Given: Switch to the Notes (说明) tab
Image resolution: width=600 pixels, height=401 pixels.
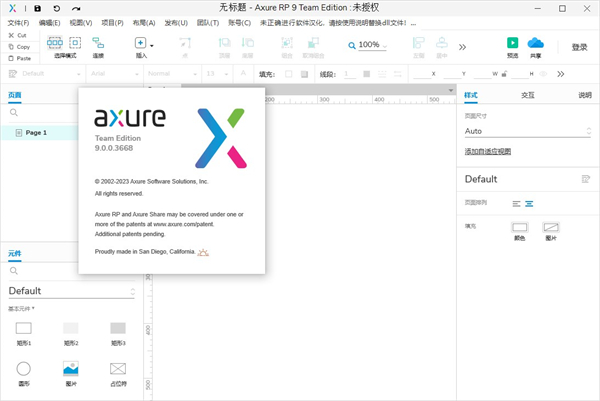Looking at the screenshot, I should coord(585,95).
